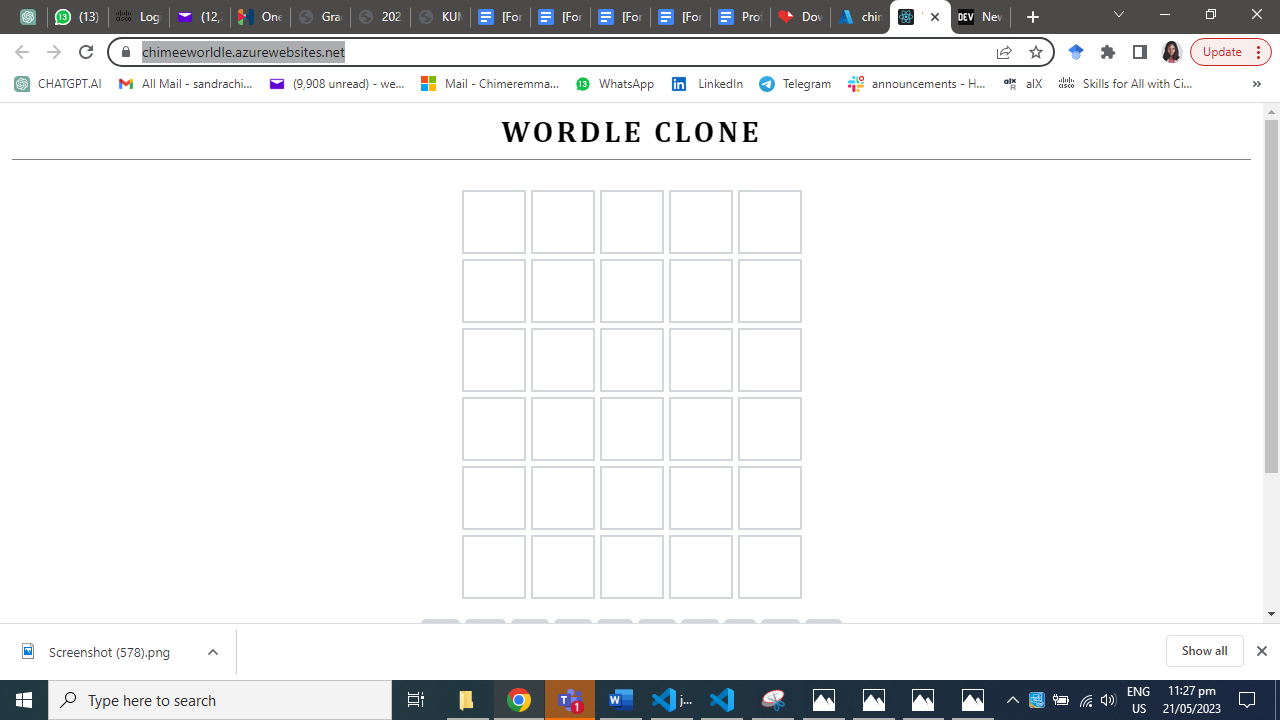
Task: Open the announcements Slack bookmark
Action: point(917,84)
